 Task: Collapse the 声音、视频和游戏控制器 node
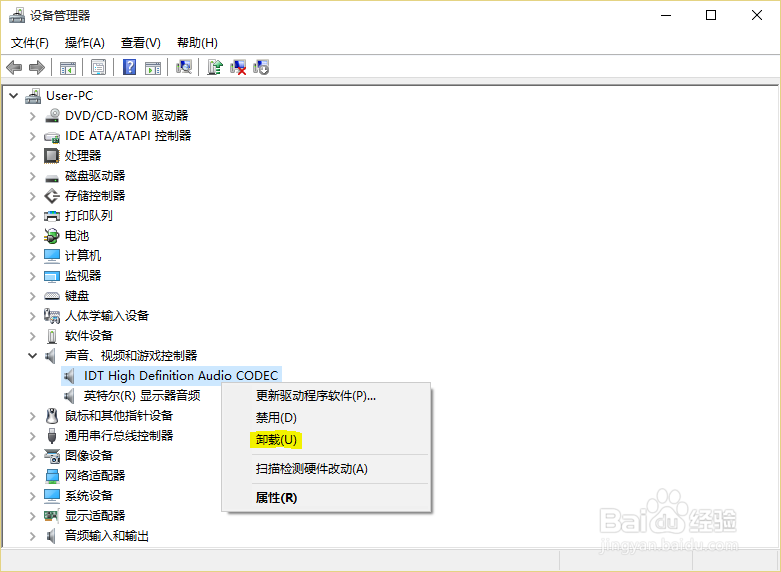32,356
